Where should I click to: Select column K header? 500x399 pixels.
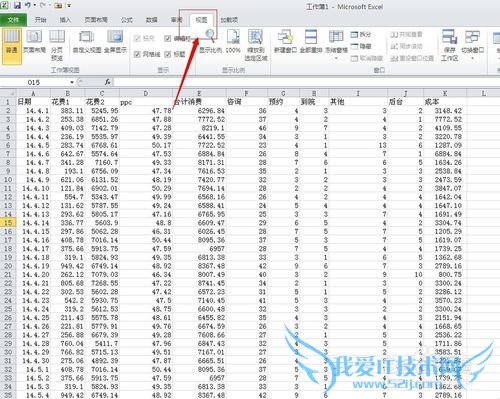coord(445,93)
